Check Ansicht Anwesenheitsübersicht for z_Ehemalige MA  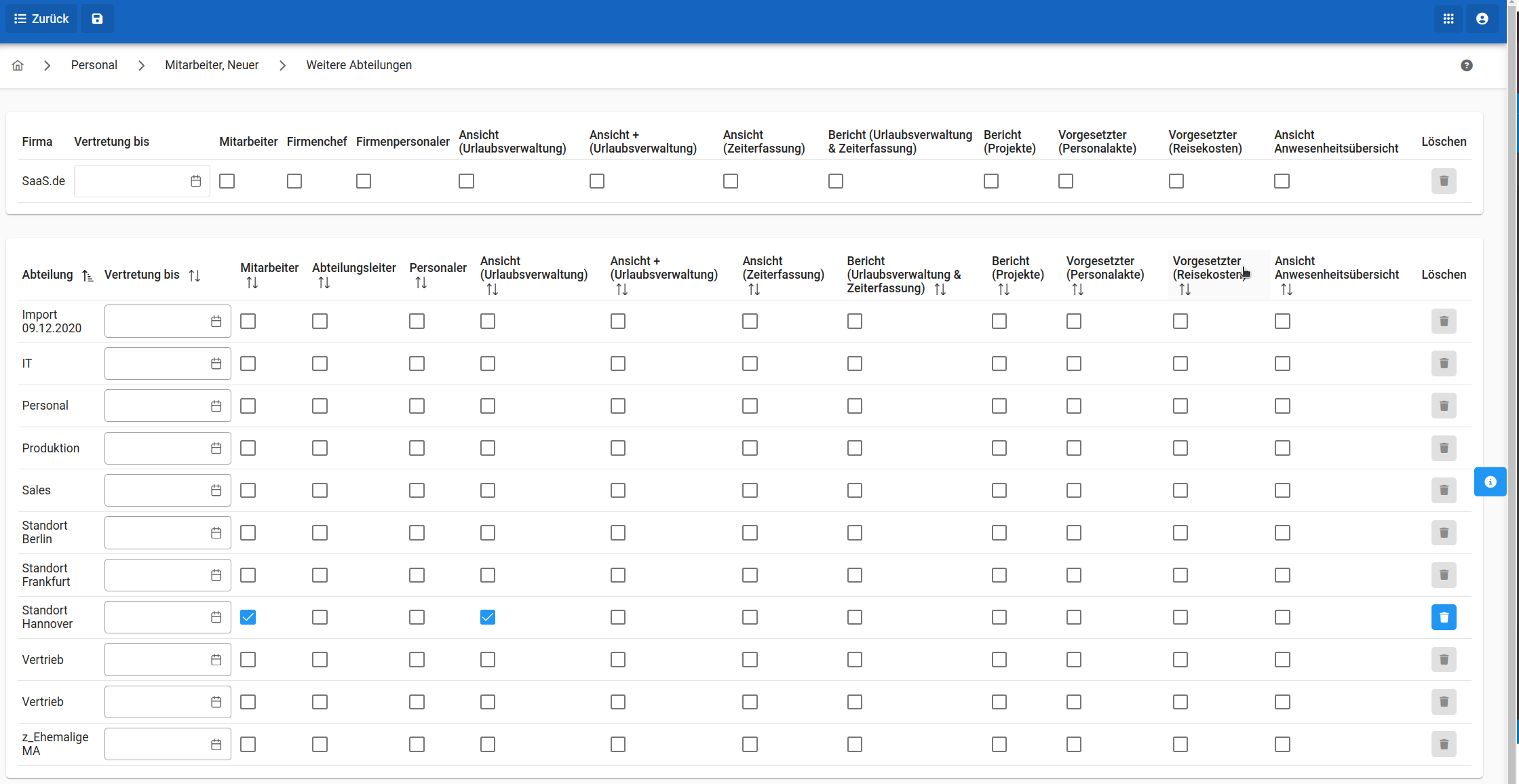(1282, 744)
